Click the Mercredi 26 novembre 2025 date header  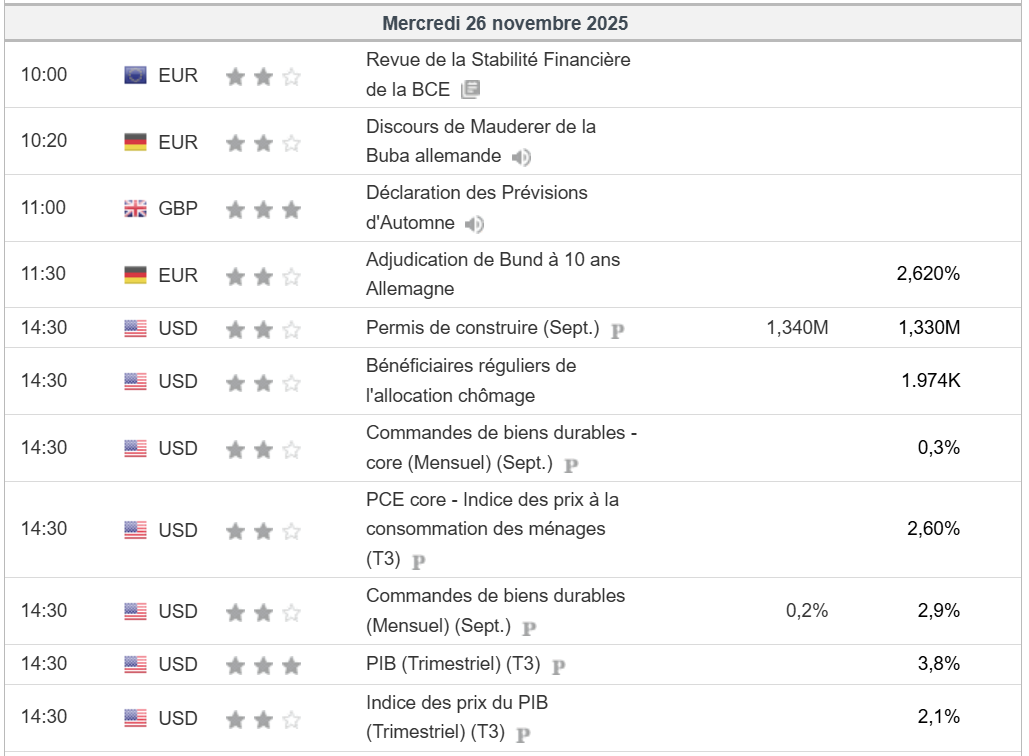(505, 22)
